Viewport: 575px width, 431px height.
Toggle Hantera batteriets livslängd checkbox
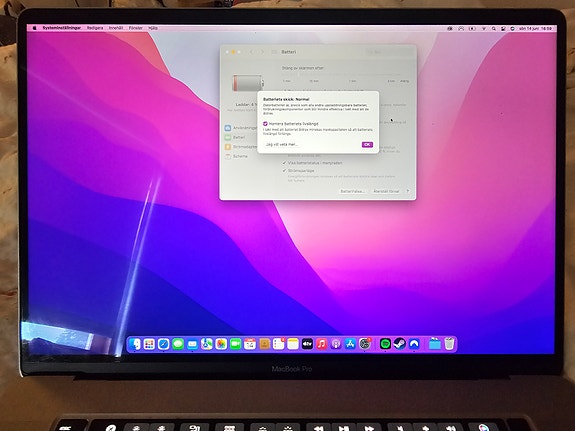[265, 124]
